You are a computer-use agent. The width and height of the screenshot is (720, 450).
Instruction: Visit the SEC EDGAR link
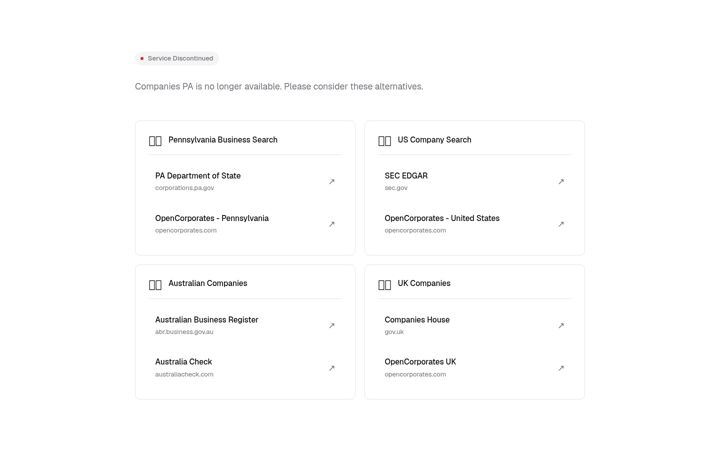pyautogui.click(x=474, y=181)
